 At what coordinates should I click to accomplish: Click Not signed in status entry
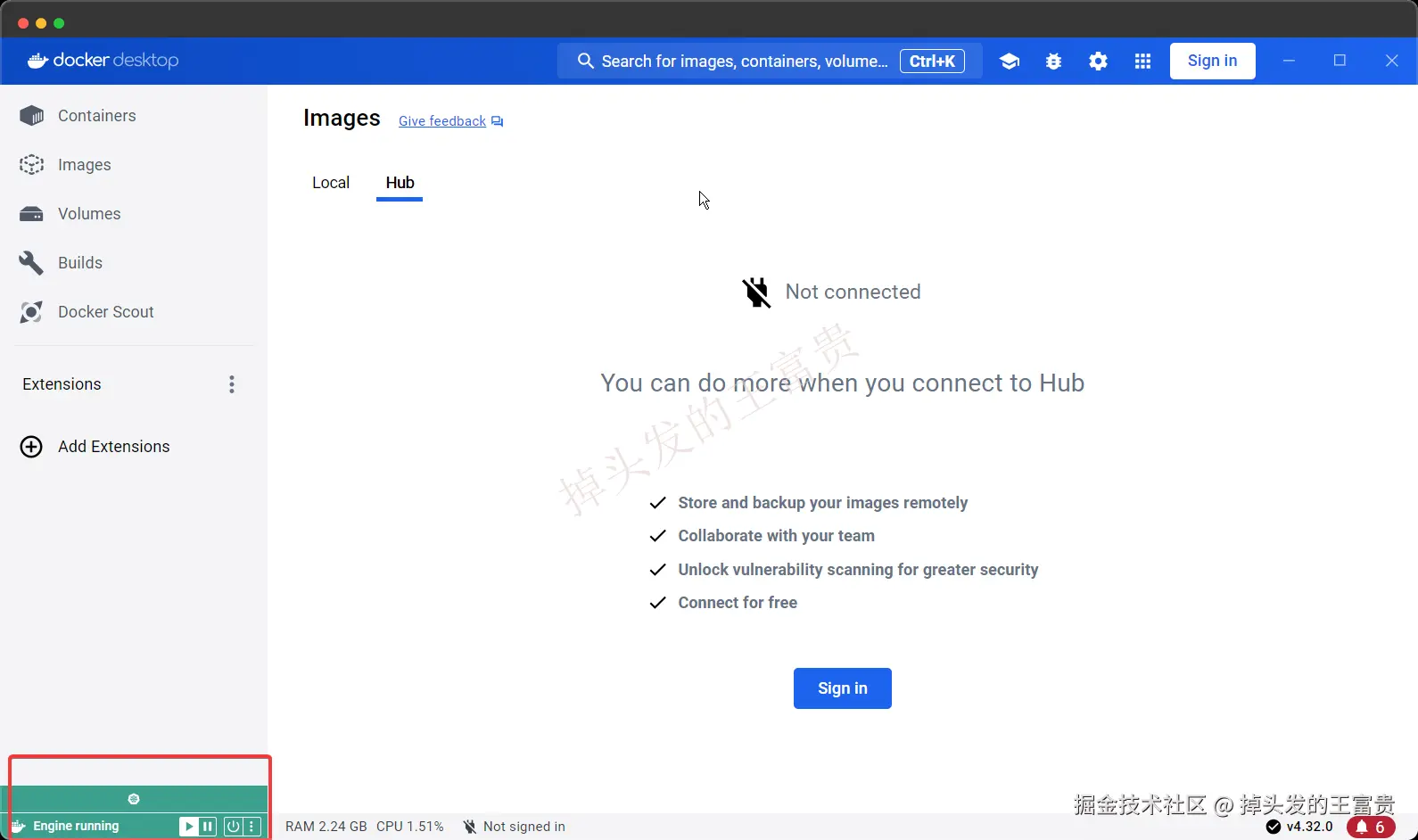click(514, 827)
